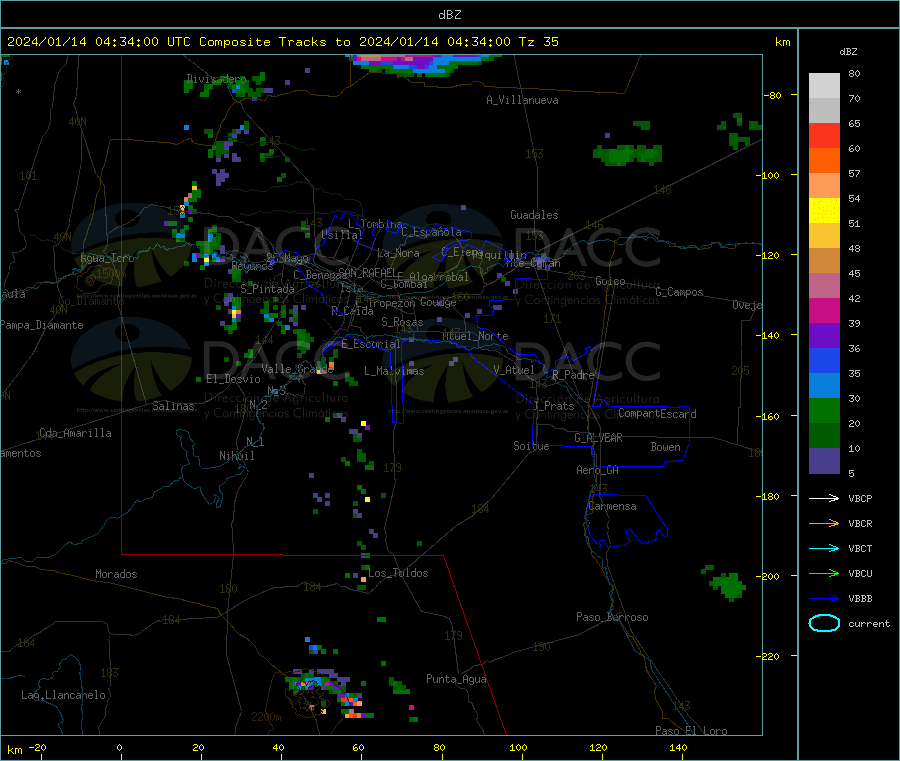The width and height of the screenshot is (900, 761).
Task: Click the Aero_GA map label
Action: pyautogui.click(x=597, y=470)
